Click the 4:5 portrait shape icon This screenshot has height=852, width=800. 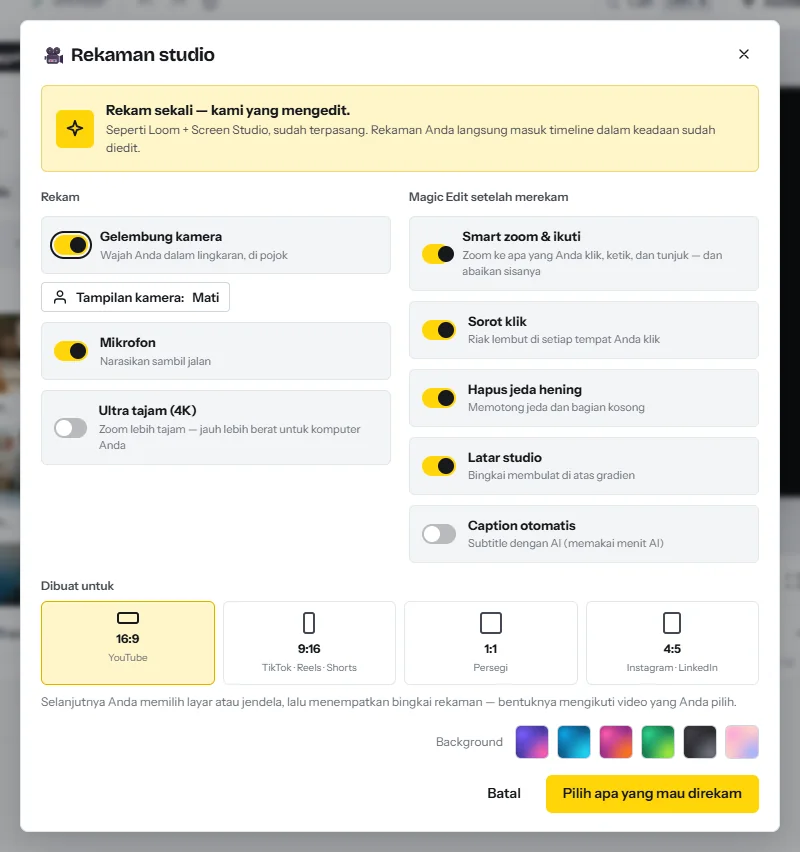point(672,623)
